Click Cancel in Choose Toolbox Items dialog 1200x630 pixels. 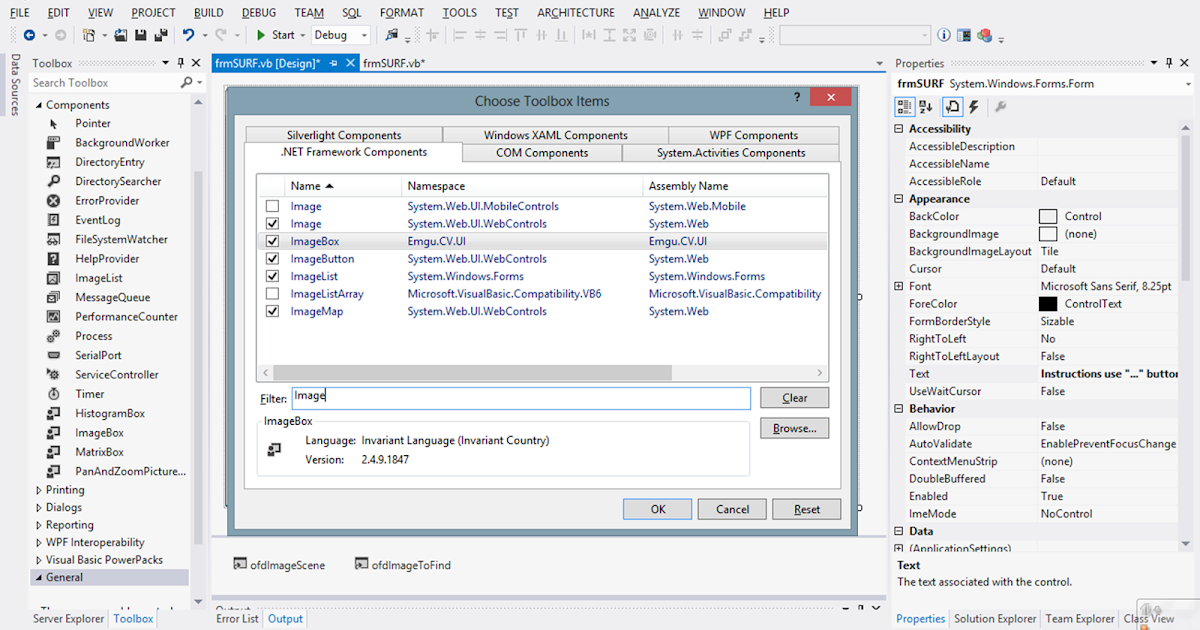pyautogui.click(x=733, y=509)
